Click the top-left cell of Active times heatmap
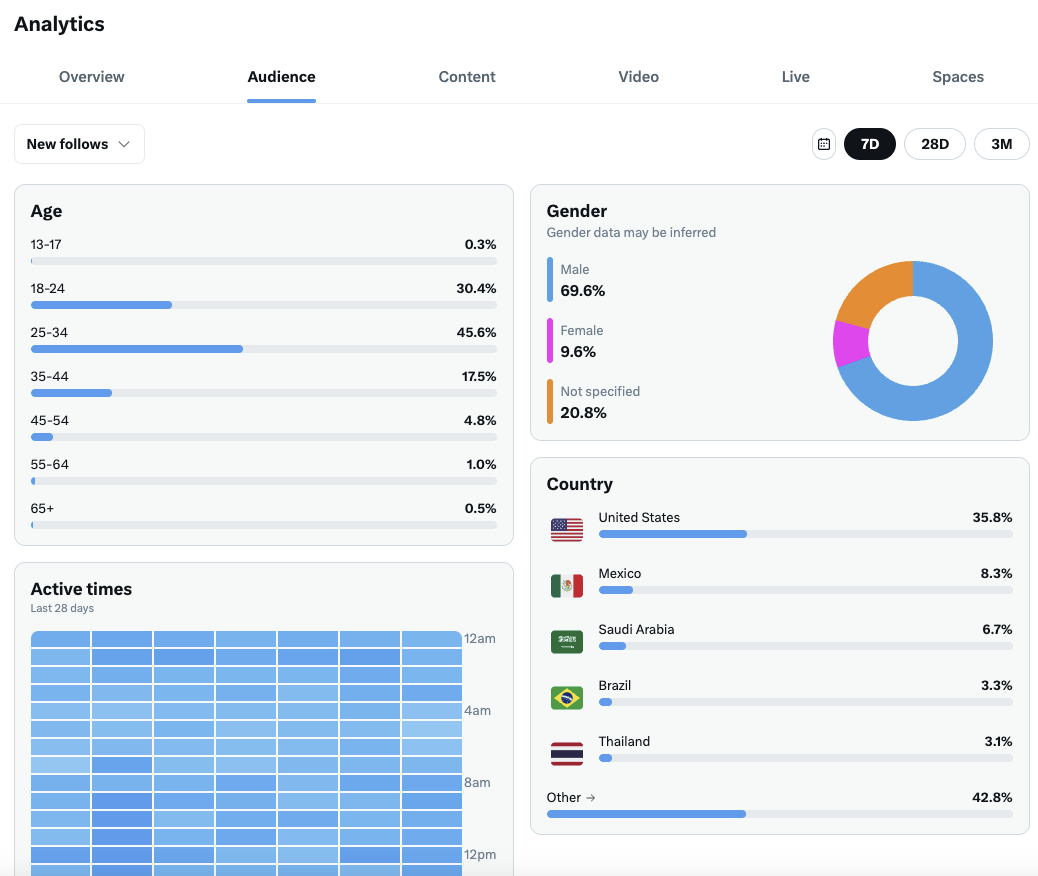1038x876 pixels. click(61, 639)
